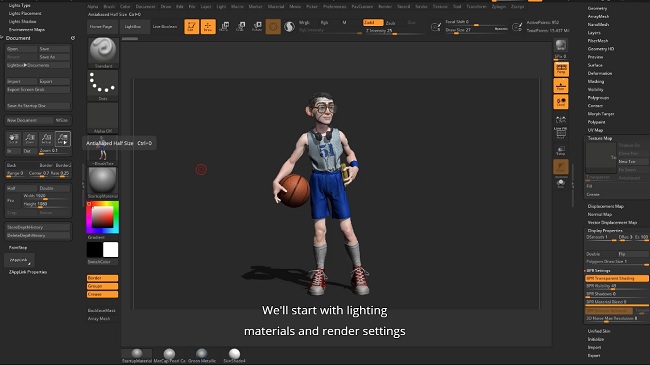Click the Transp icon on right shelf
Viewport: 650px width, 365px height.
click(x=561, y=151)
